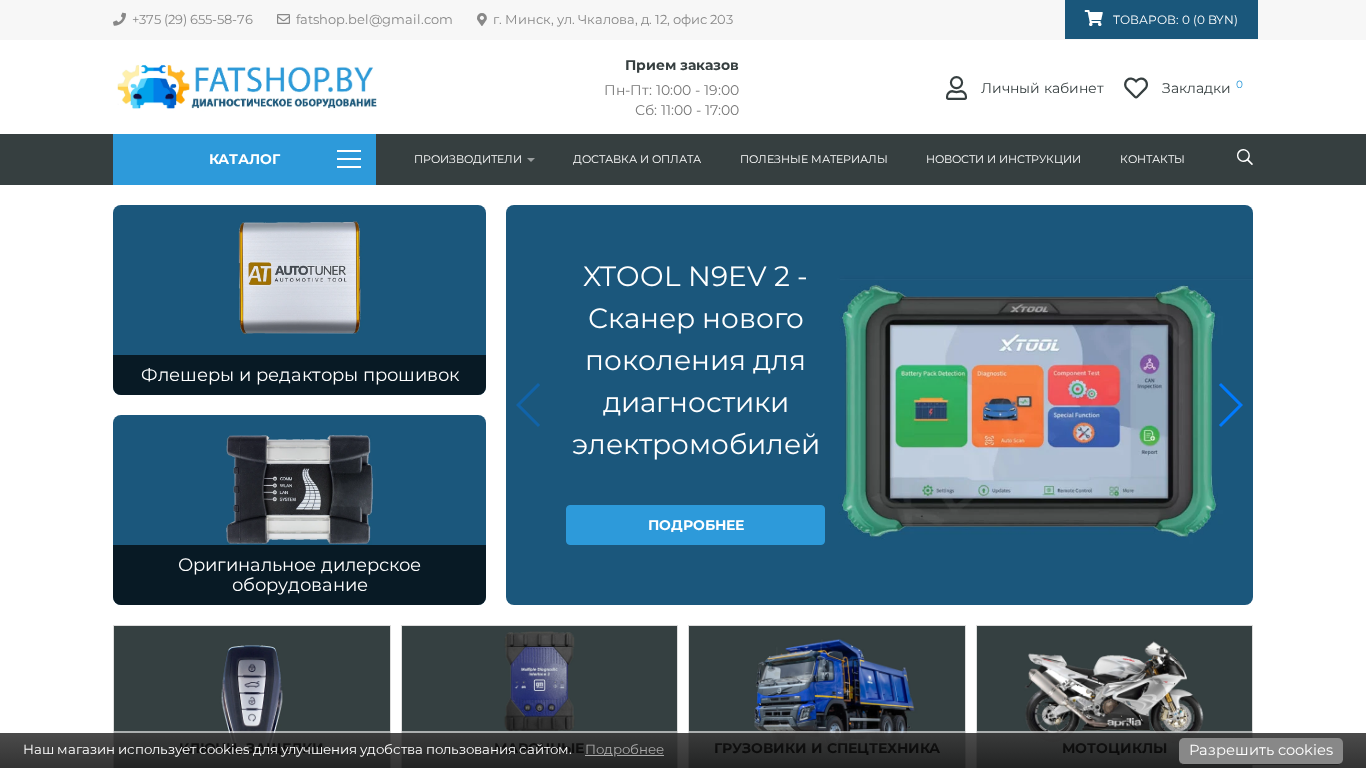Open Флешеры и редакторы прошивок category banner
This screenshot has width=1366, height=768.
pyautogui.click(x=299, y=300)
